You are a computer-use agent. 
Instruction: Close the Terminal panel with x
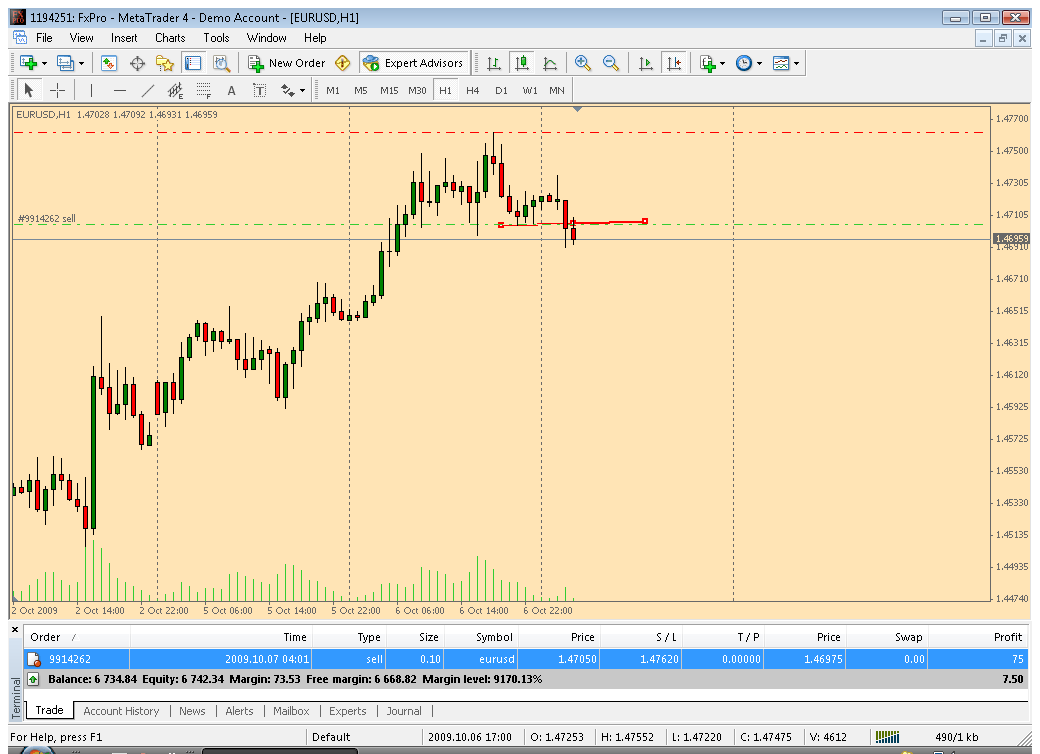coord(15,629)
